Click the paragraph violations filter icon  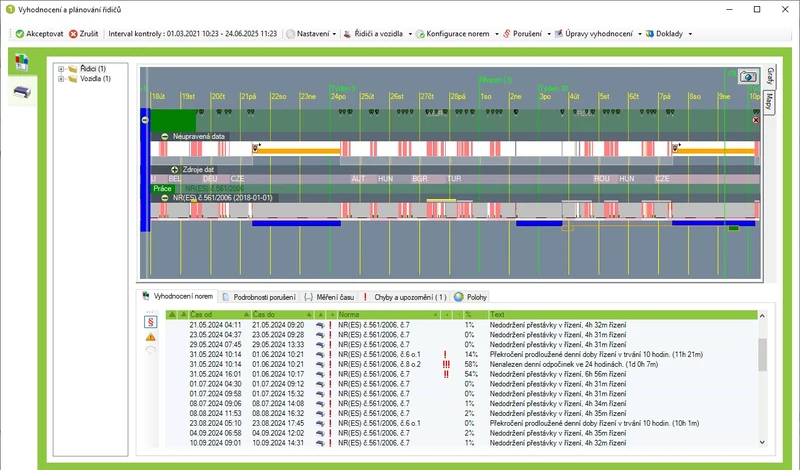point(151,322)
